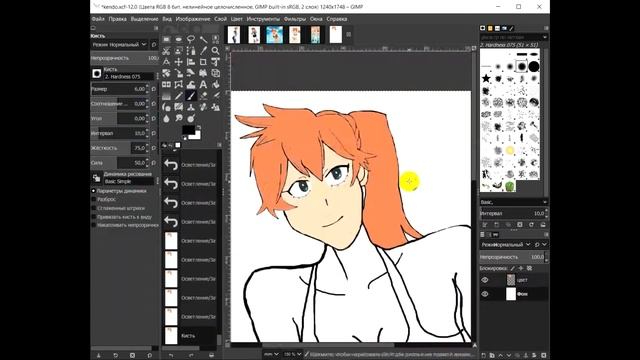Open the Фильтры menu
This screenshot has height=360, width=640.
coord(295,19)
